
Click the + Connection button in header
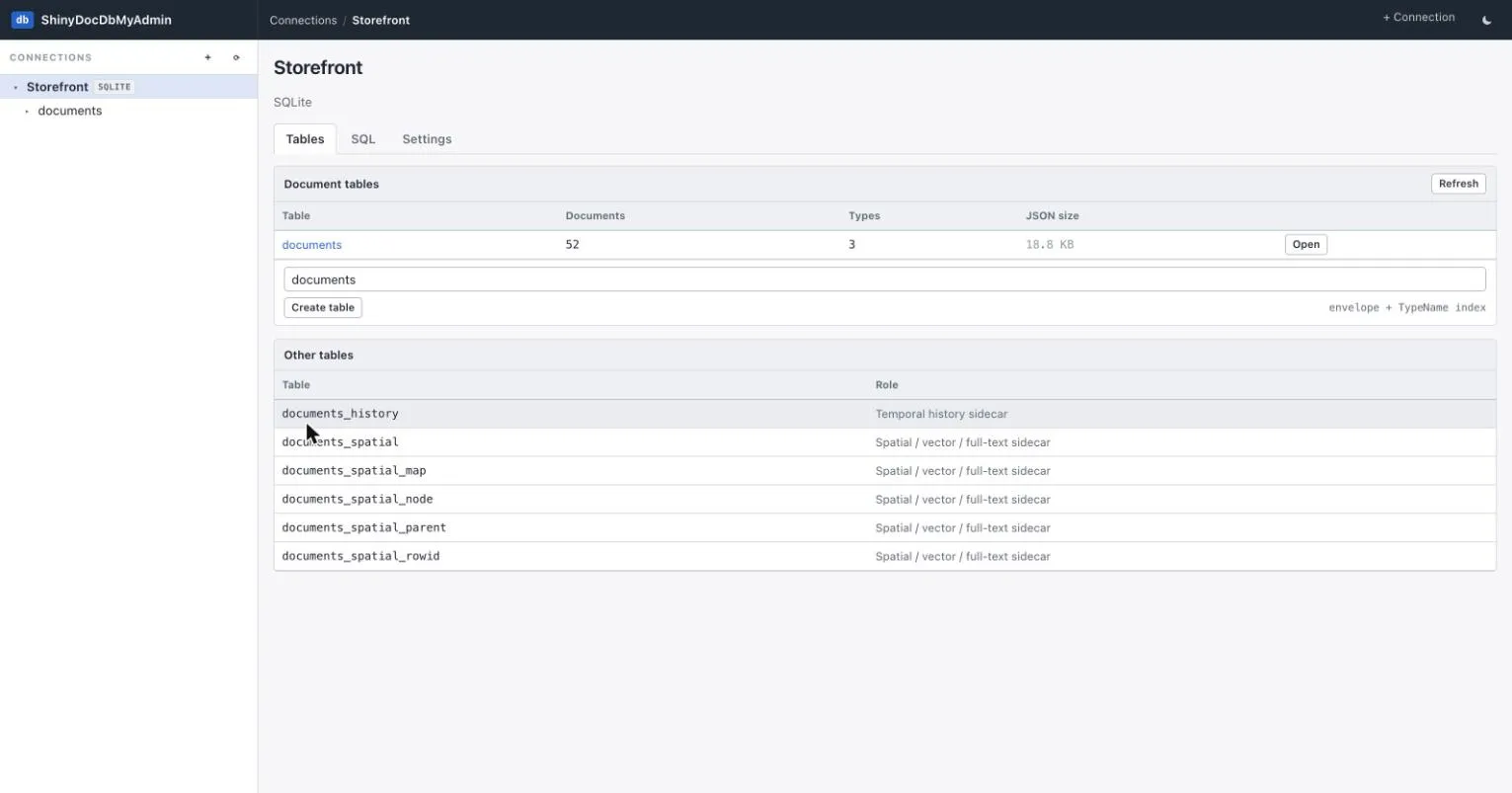(1418, 18)
